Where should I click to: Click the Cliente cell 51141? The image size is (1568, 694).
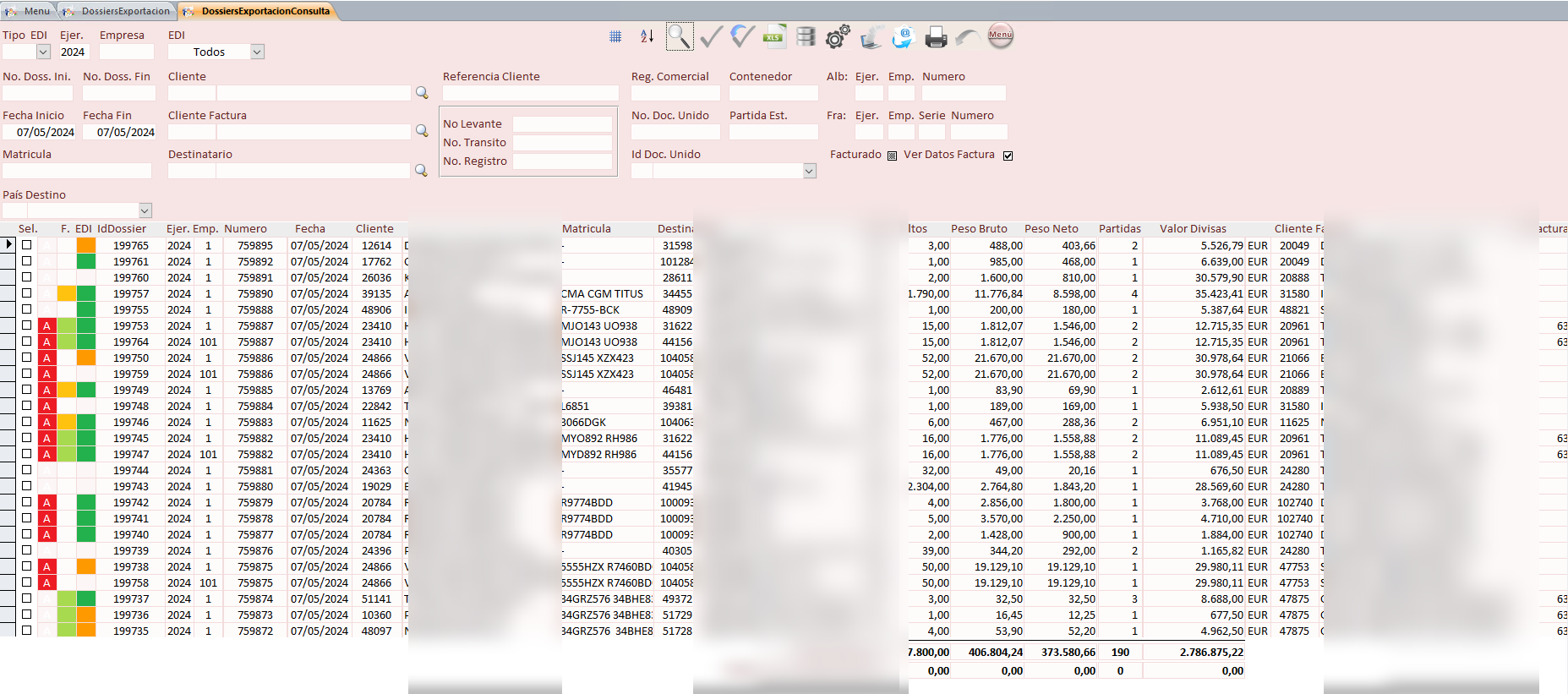377,598
